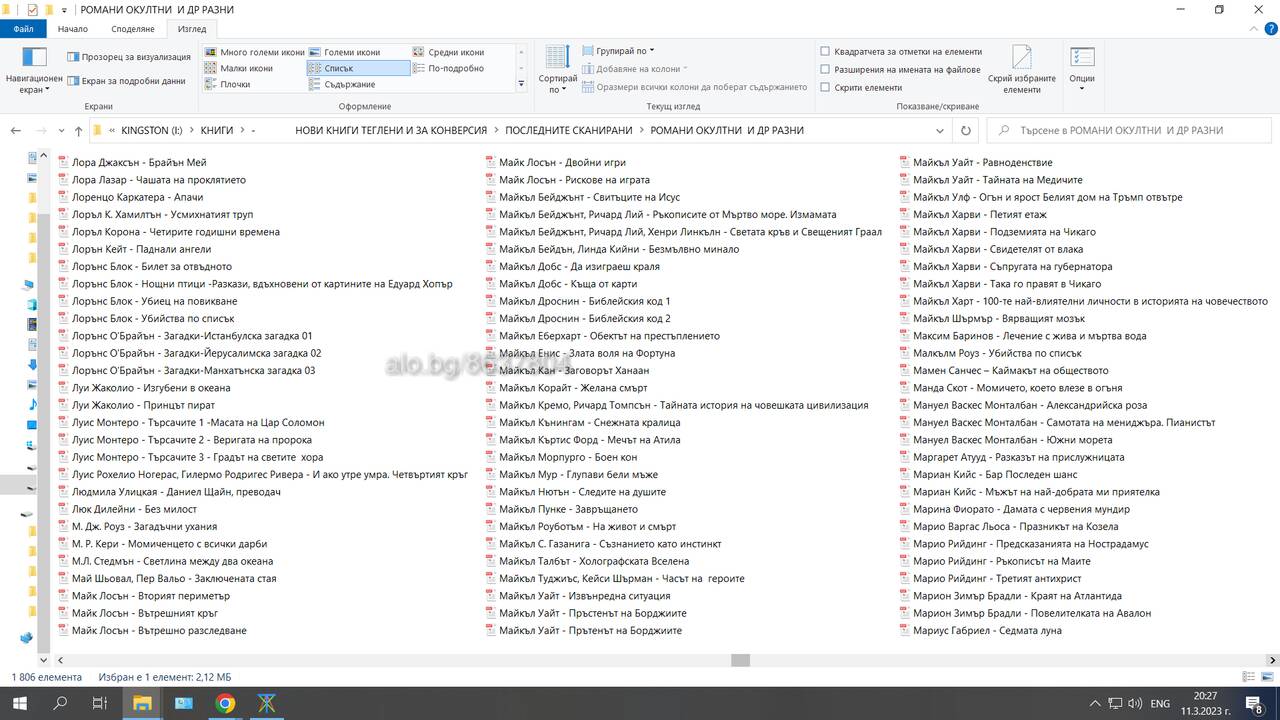Screen dimensions: 1280x720
Task: Choose Плочки tiles layout
Action: click(228, 84)
